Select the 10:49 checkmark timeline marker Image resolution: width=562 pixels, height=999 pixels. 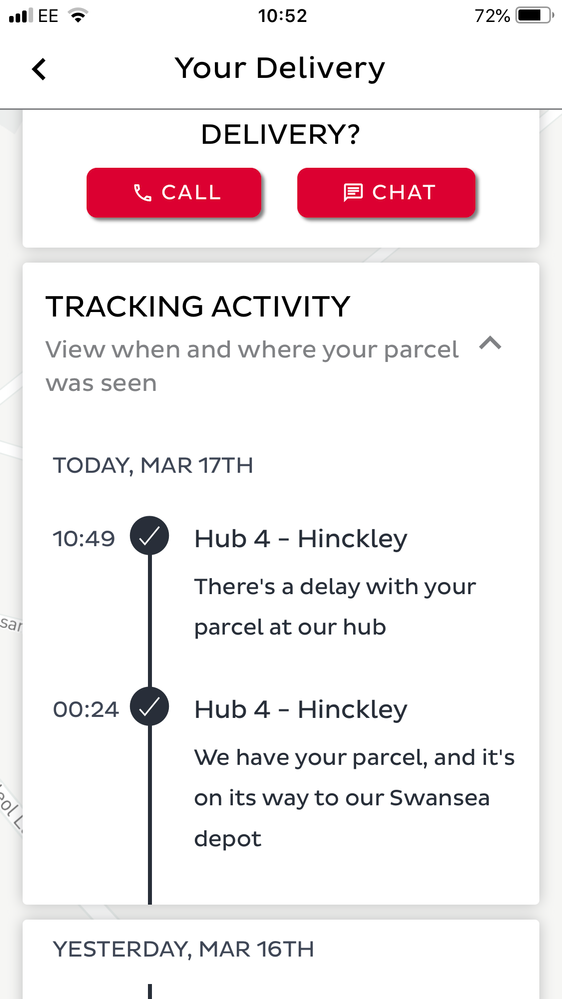(149, 537)
